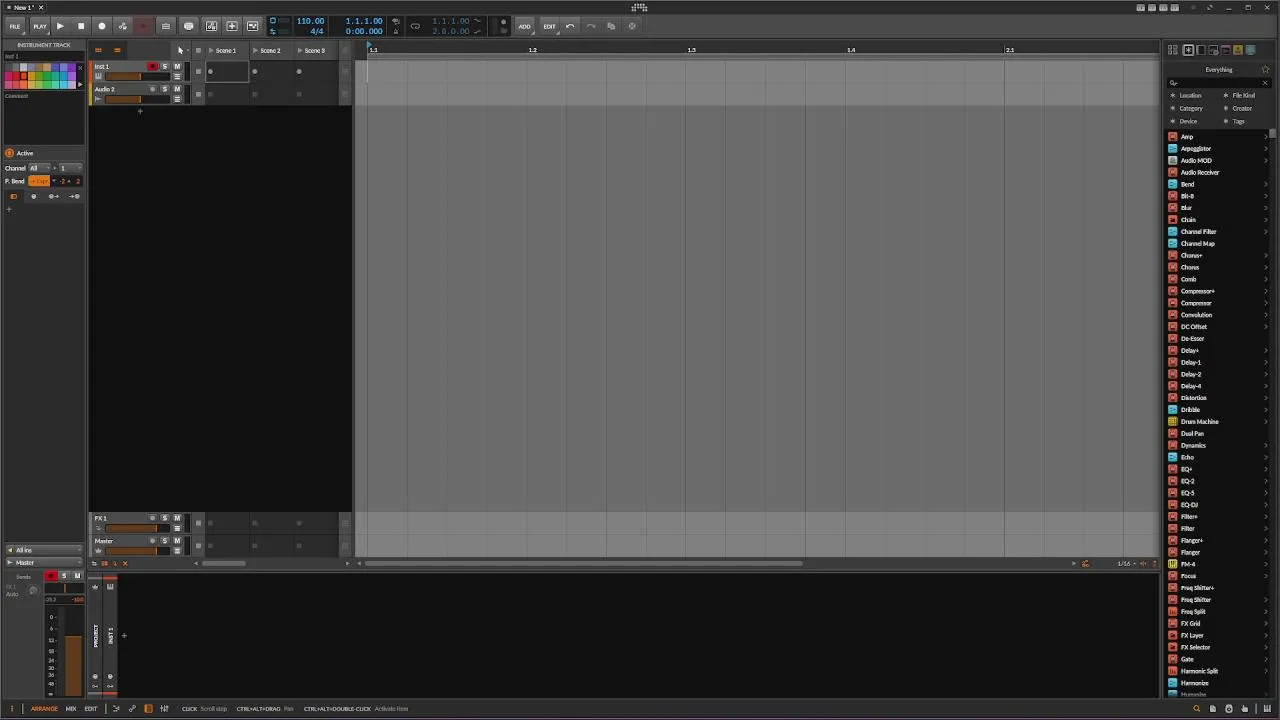Click the add track plus icon

(140, 111)
